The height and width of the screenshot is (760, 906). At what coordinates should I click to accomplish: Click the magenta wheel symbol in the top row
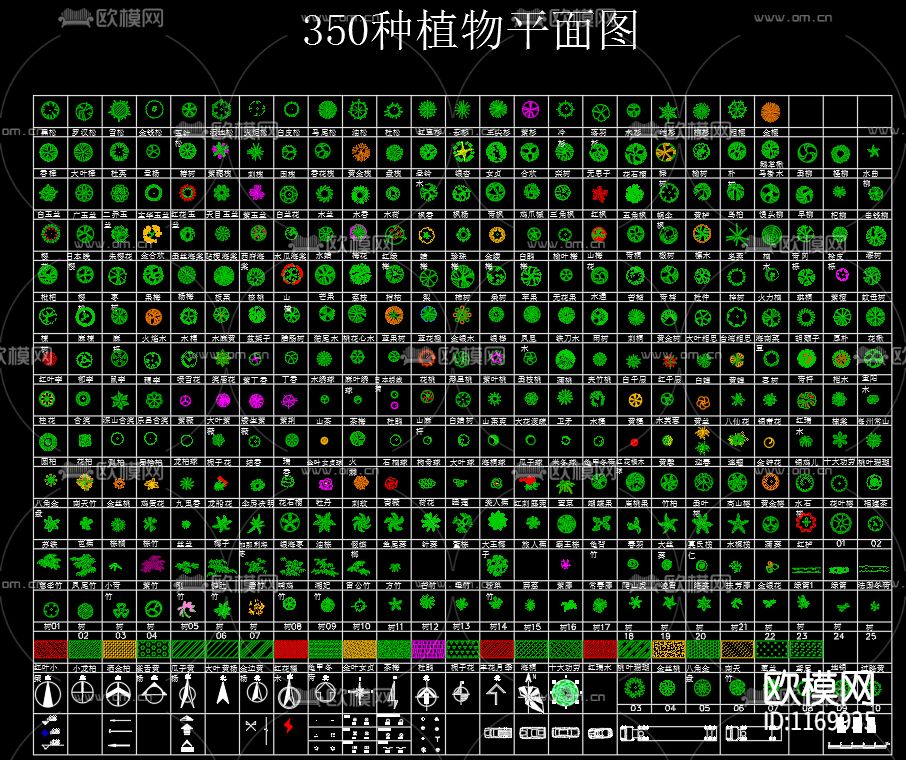coord(530,109)
